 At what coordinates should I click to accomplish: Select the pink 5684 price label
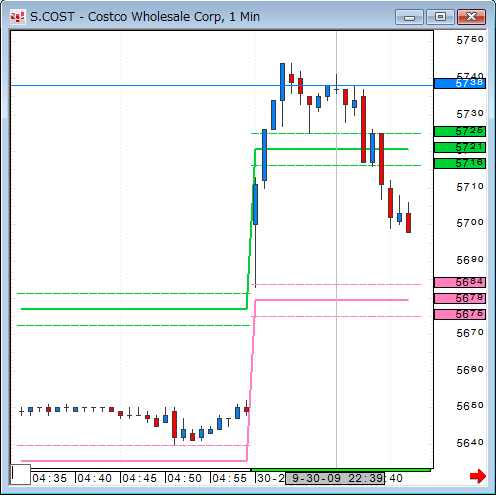460,282
